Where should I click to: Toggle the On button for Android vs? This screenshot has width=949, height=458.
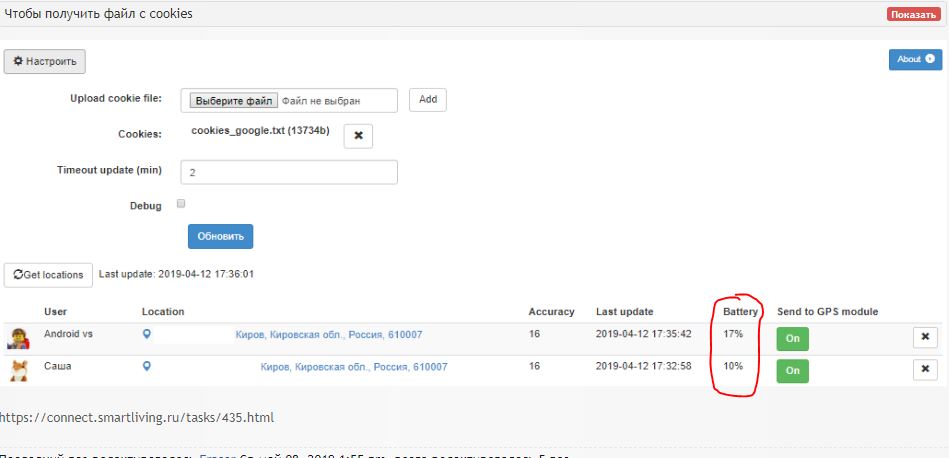[792, 339]
